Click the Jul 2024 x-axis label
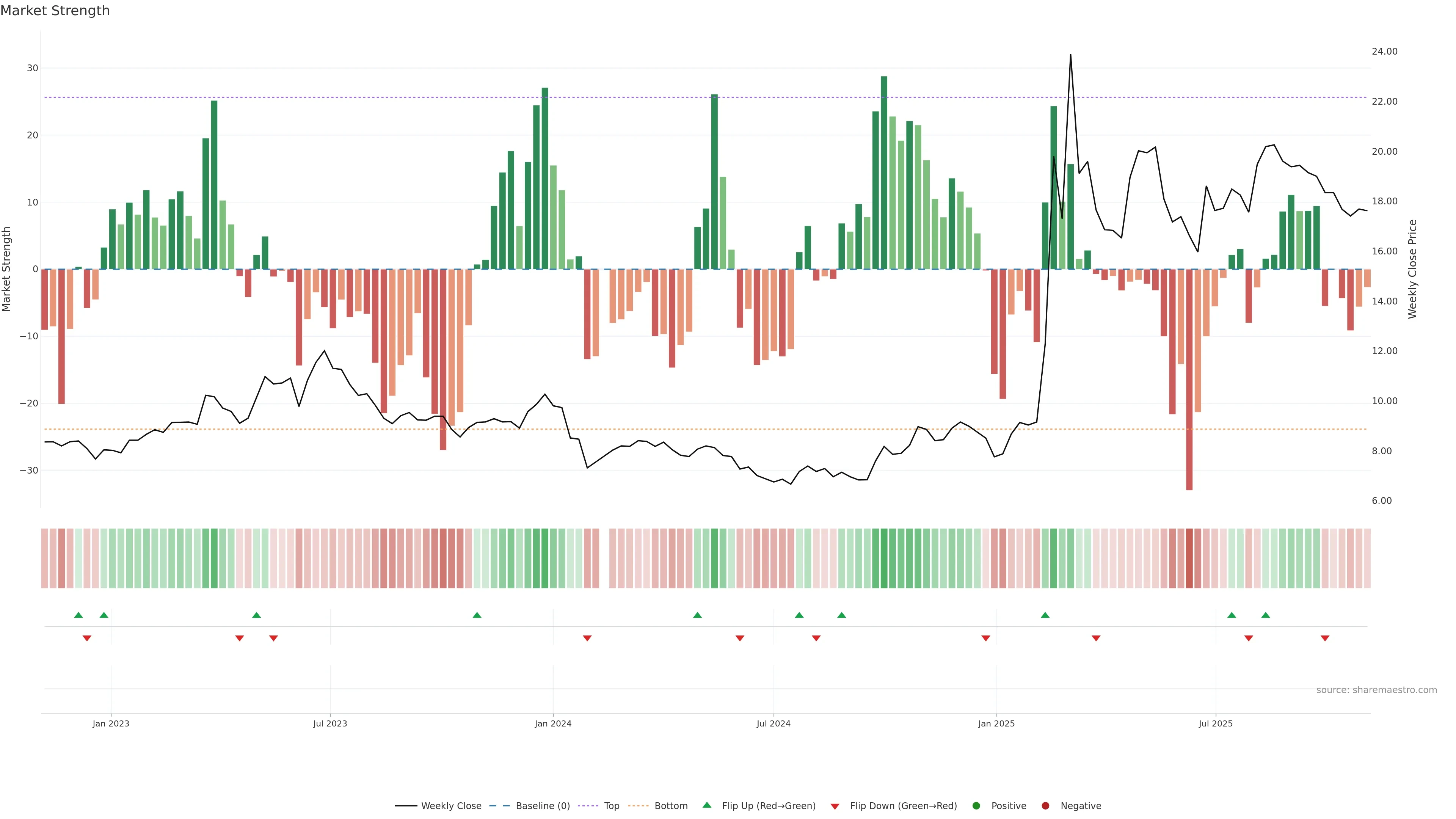 pos(773,723)
